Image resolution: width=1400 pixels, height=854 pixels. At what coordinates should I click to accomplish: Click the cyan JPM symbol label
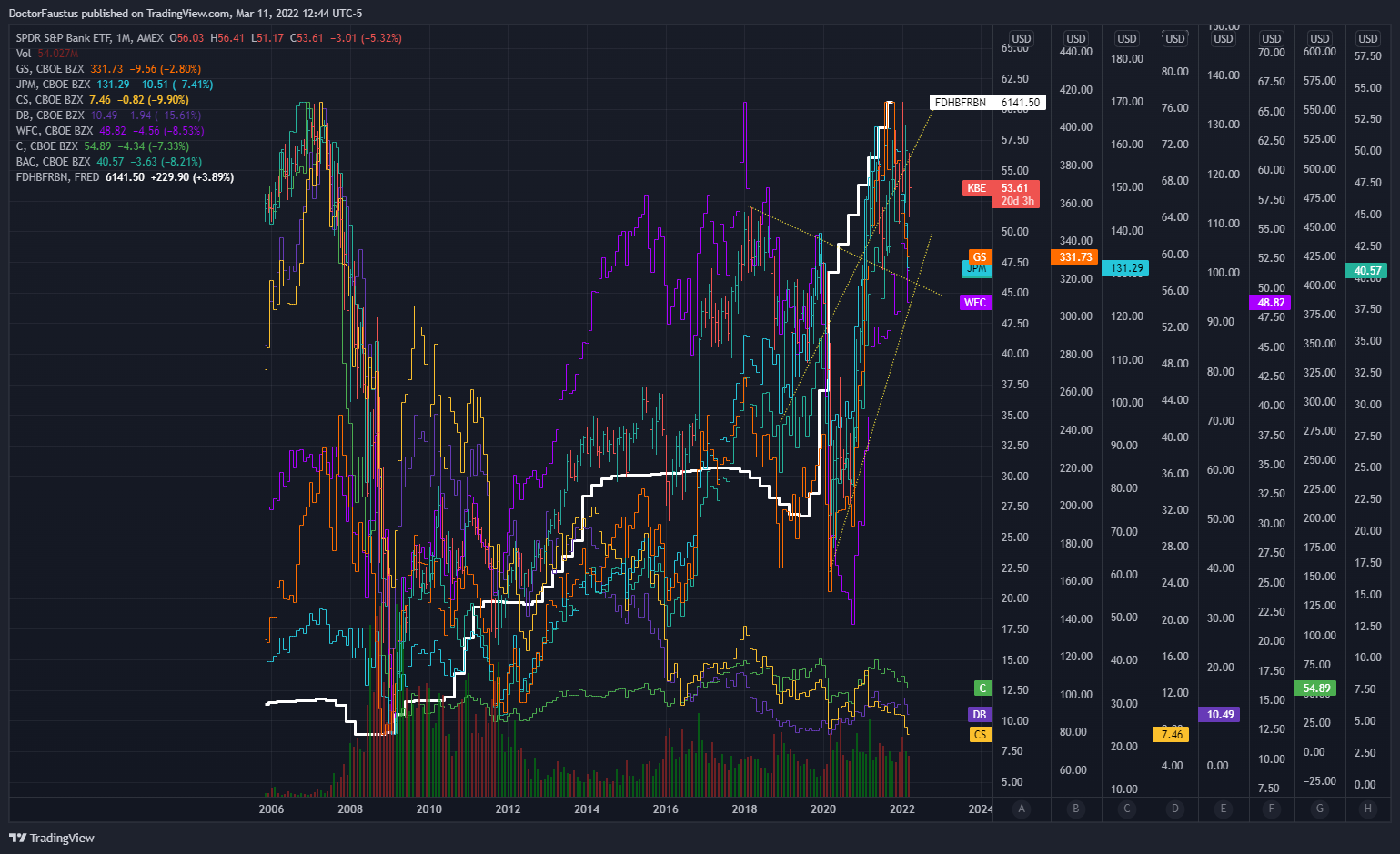[977, 269]
